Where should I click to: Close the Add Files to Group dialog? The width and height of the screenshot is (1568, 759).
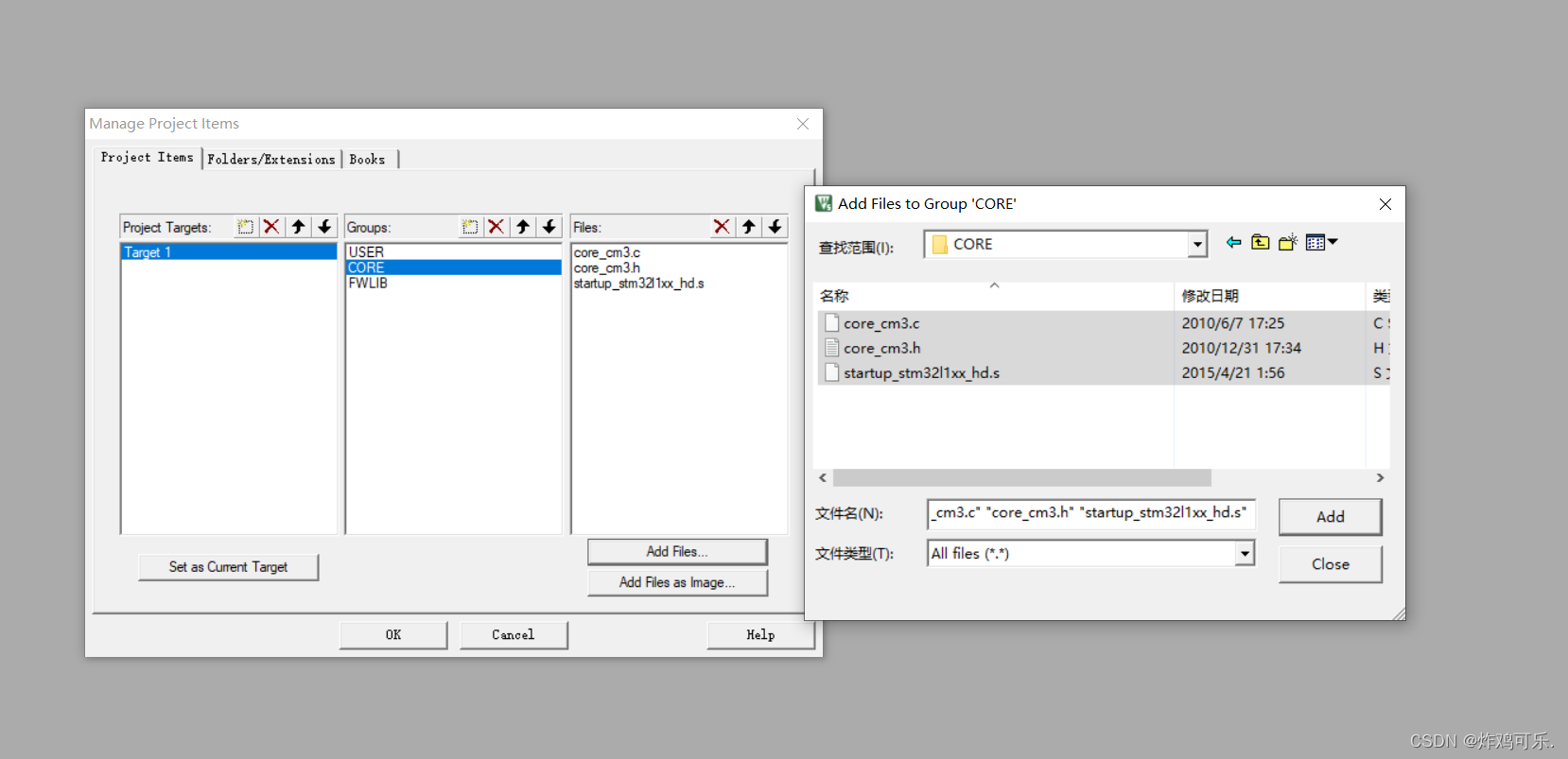[x=1385, y=204]
